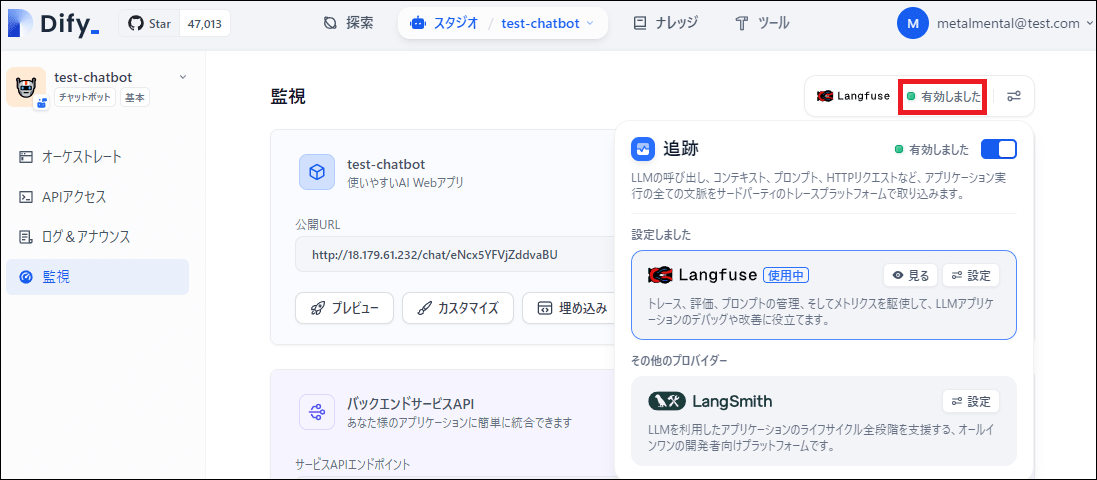The image size is (1097, 480).
Task: Click the test-chatbot app cube icon
Action: click(317, 172)
